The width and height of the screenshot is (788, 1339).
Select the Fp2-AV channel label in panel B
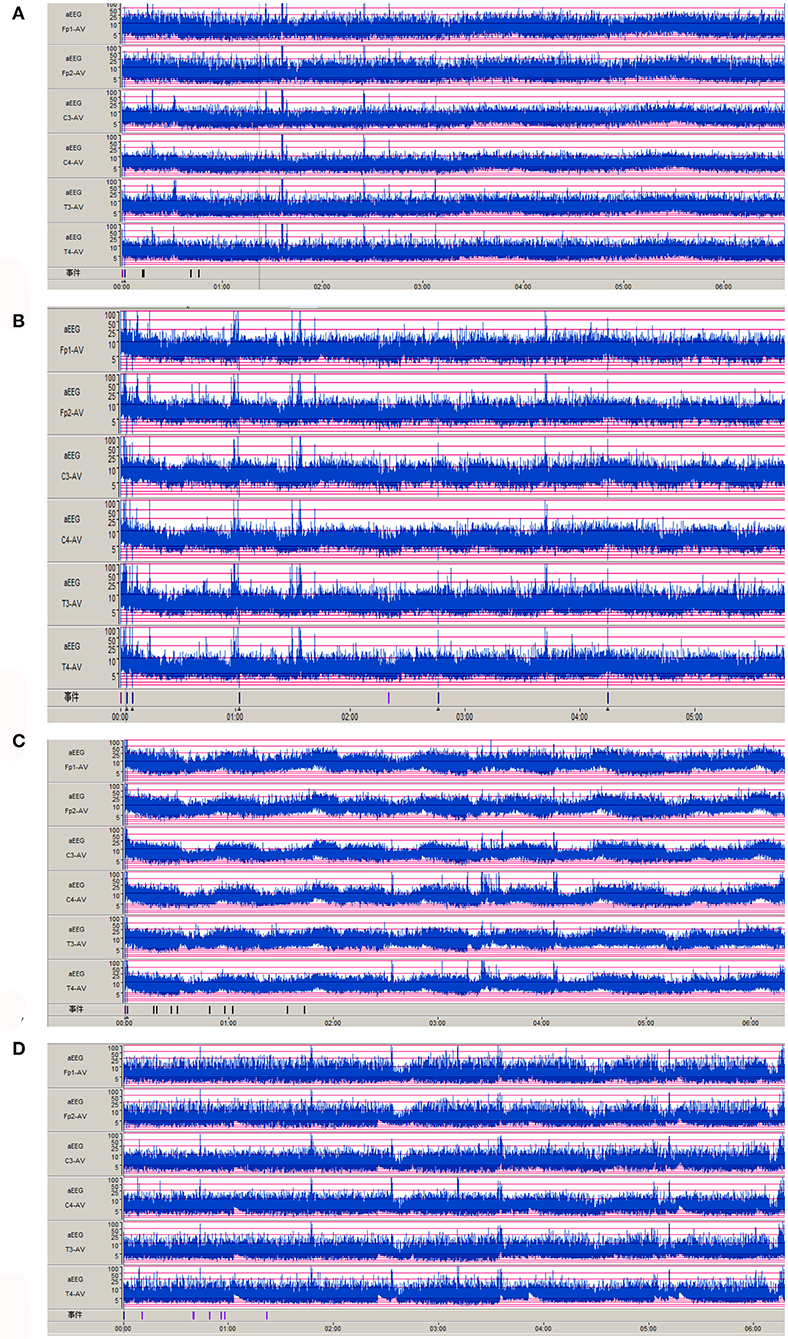click(x=72, y=412)
